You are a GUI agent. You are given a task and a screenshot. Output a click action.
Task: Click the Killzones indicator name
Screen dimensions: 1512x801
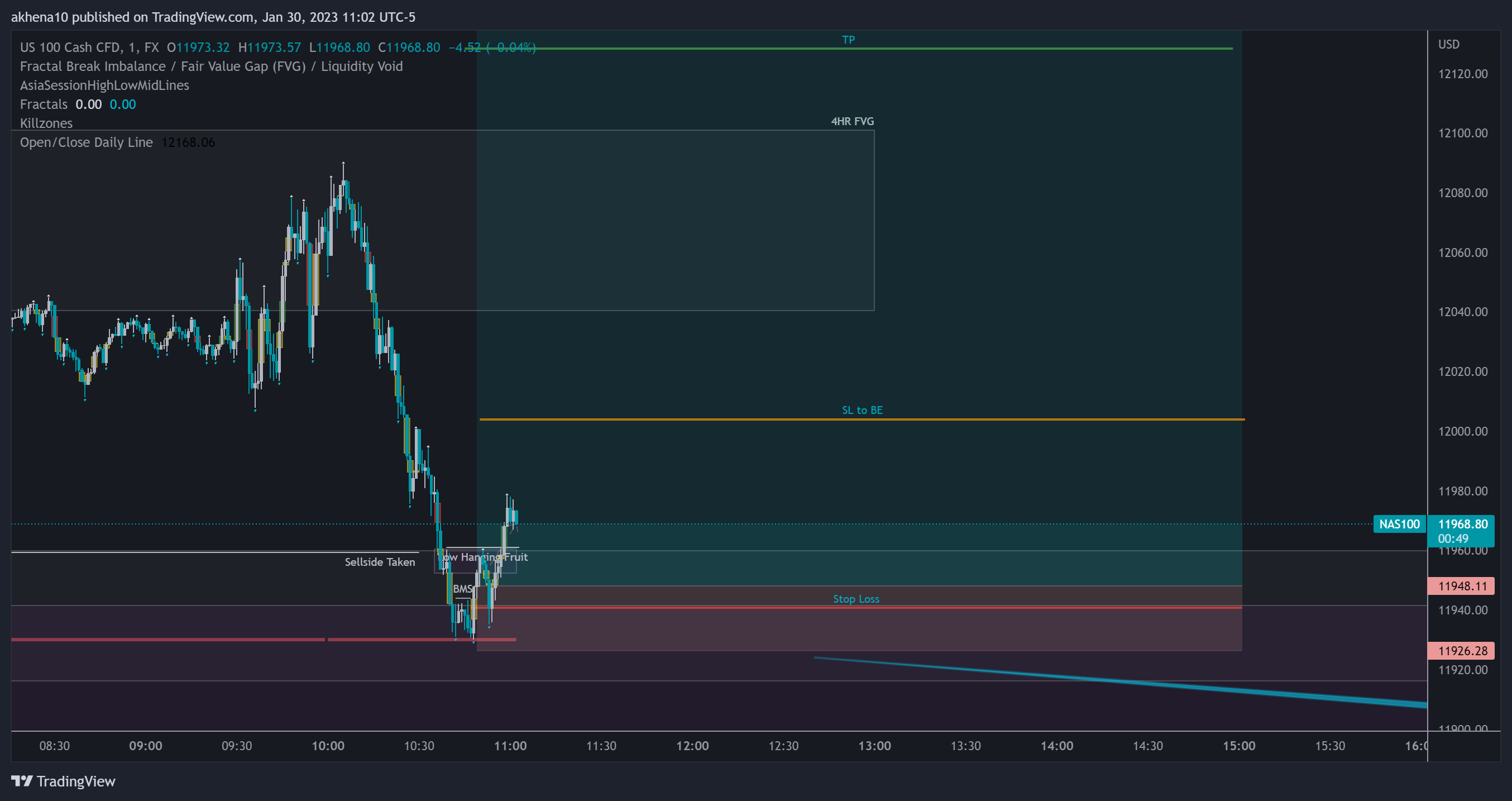46,123
